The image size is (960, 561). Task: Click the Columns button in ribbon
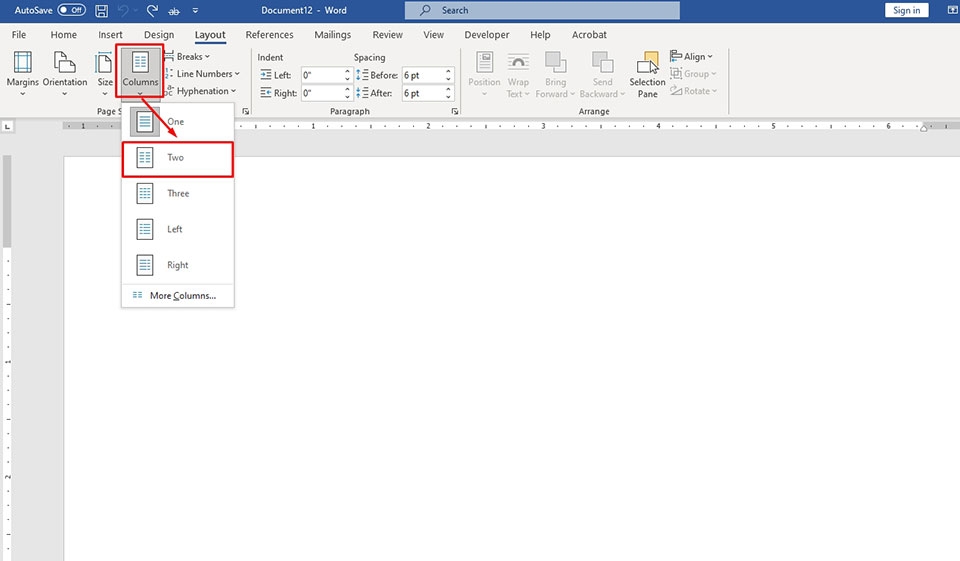140,72
